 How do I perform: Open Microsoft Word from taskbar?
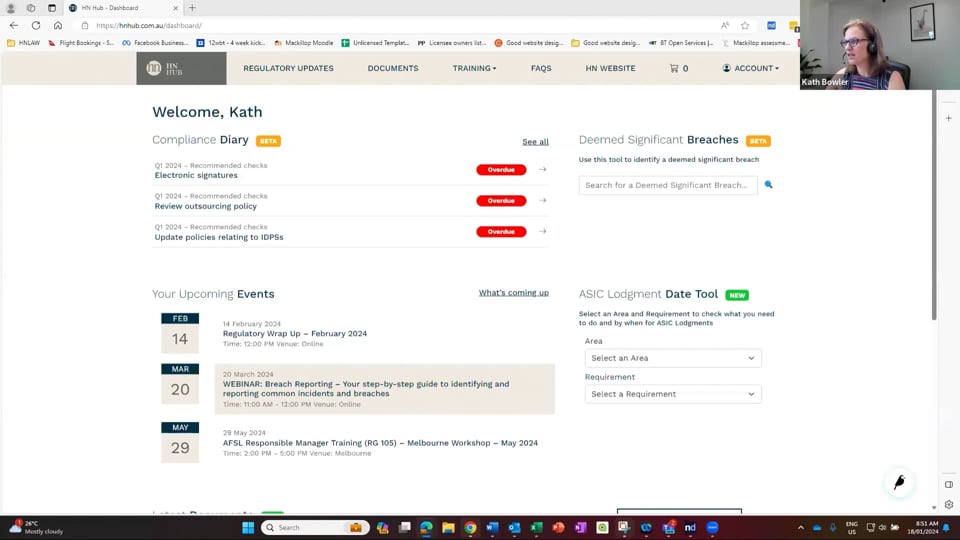pyautogui.click(x=492, y=528)
